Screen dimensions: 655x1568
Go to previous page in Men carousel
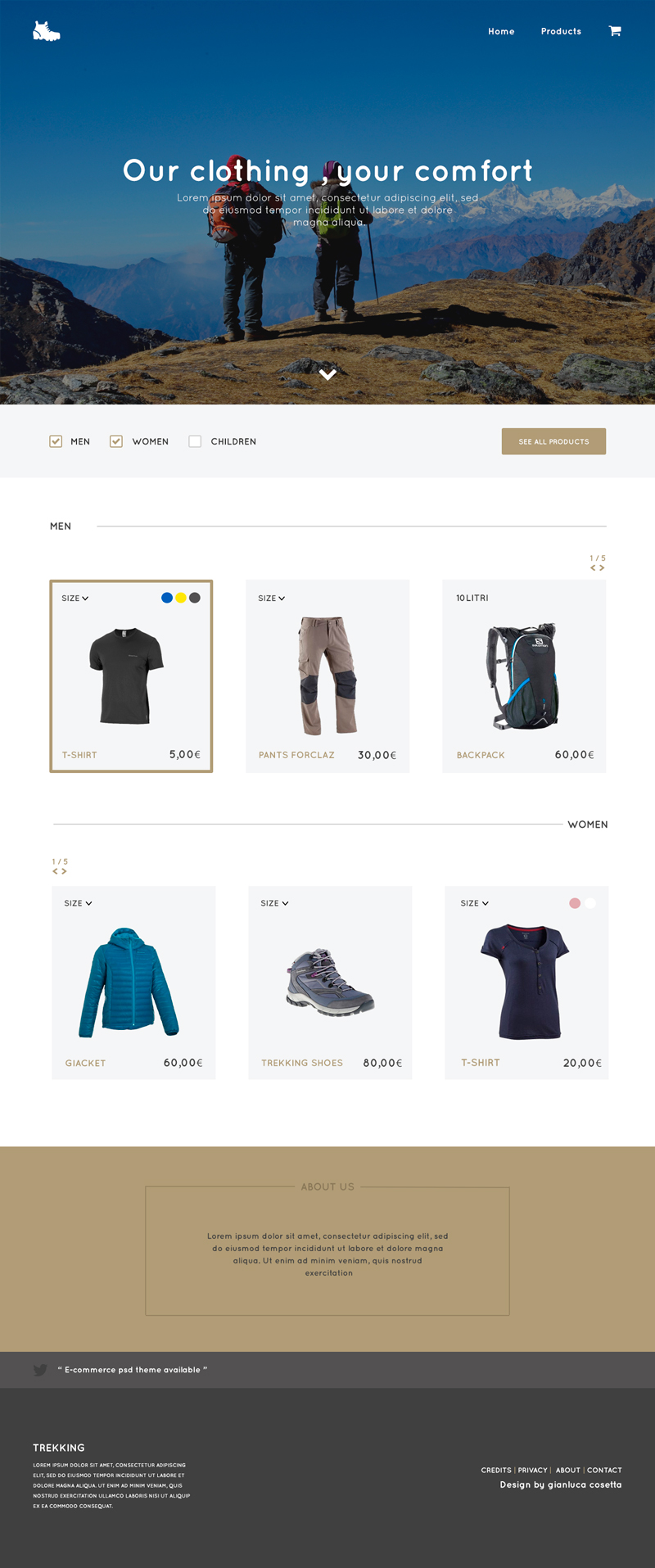click(x=593, y=567)
